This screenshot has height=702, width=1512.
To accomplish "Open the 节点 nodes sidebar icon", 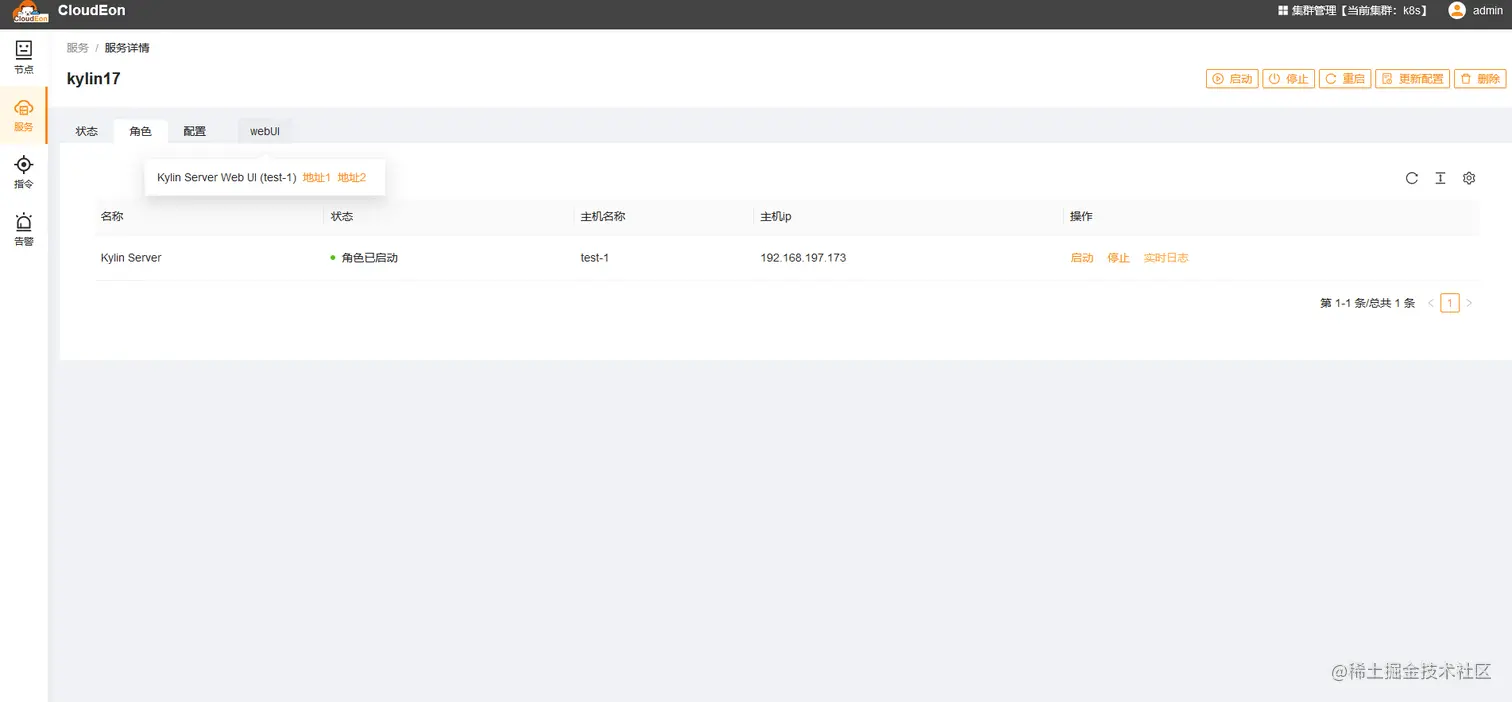I will pos(24,57).
